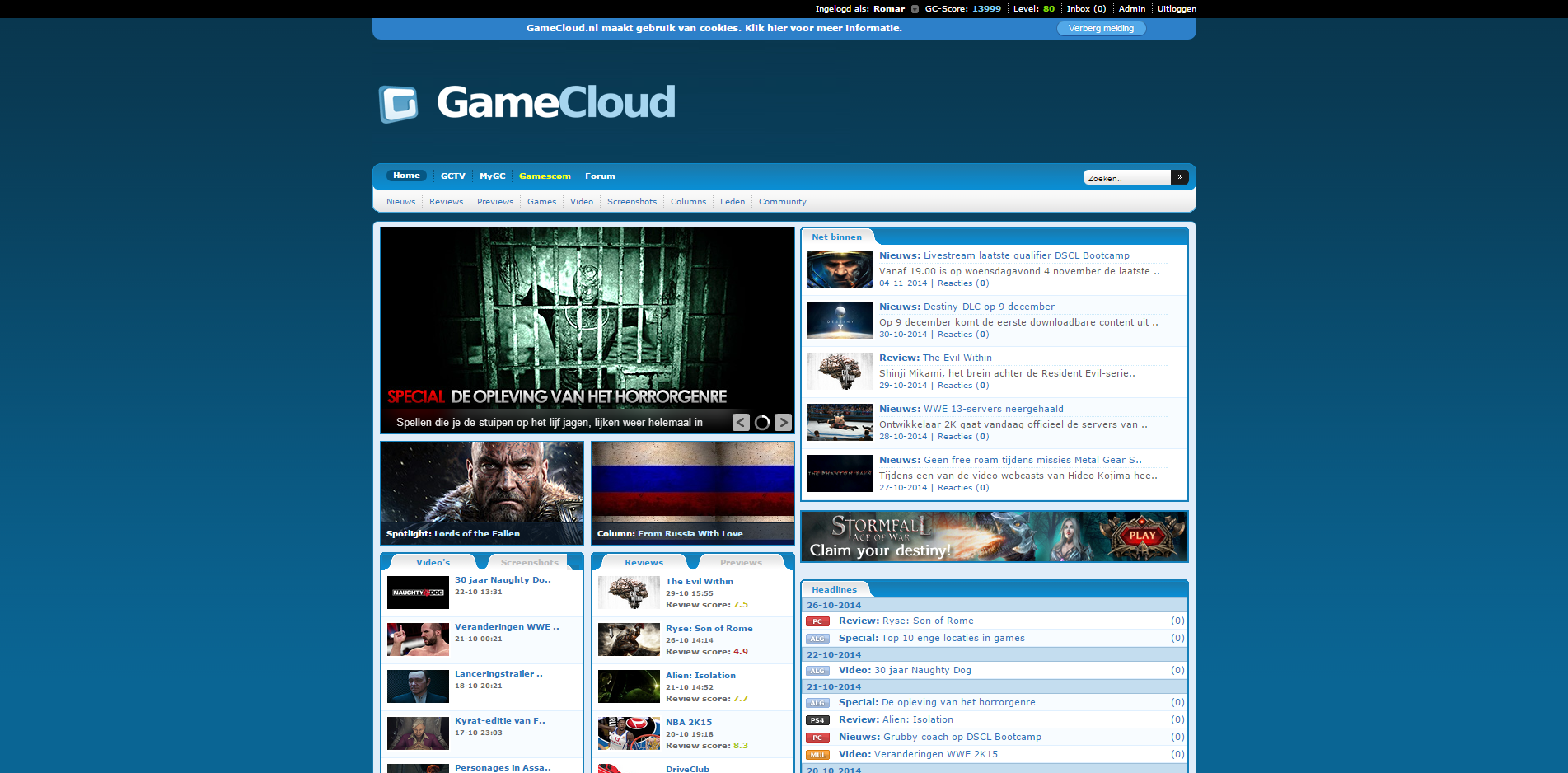This screenshot has height=773, width=1568.
Task: Open the Forum menu item
Action: (600, 176)
